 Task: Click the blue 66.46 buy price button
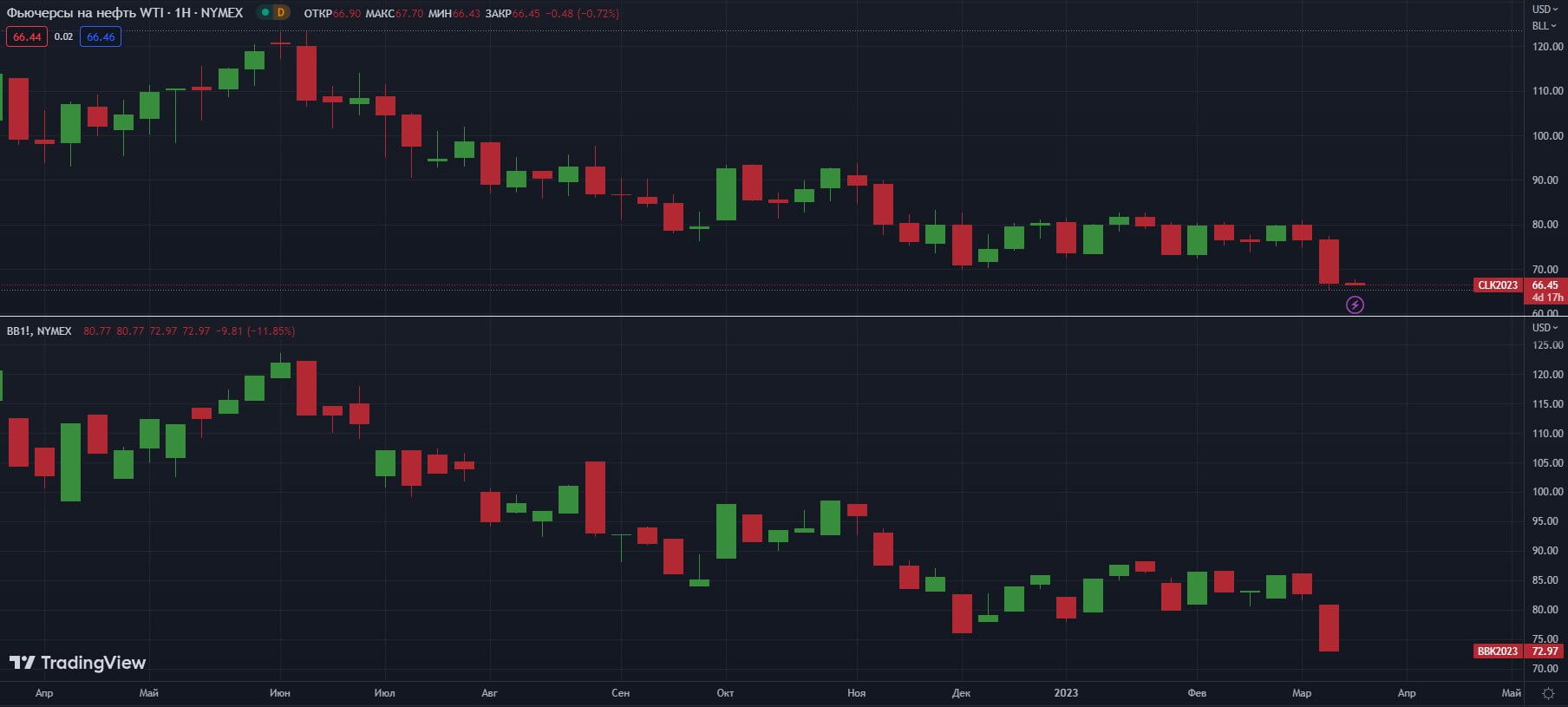point(101,36)
